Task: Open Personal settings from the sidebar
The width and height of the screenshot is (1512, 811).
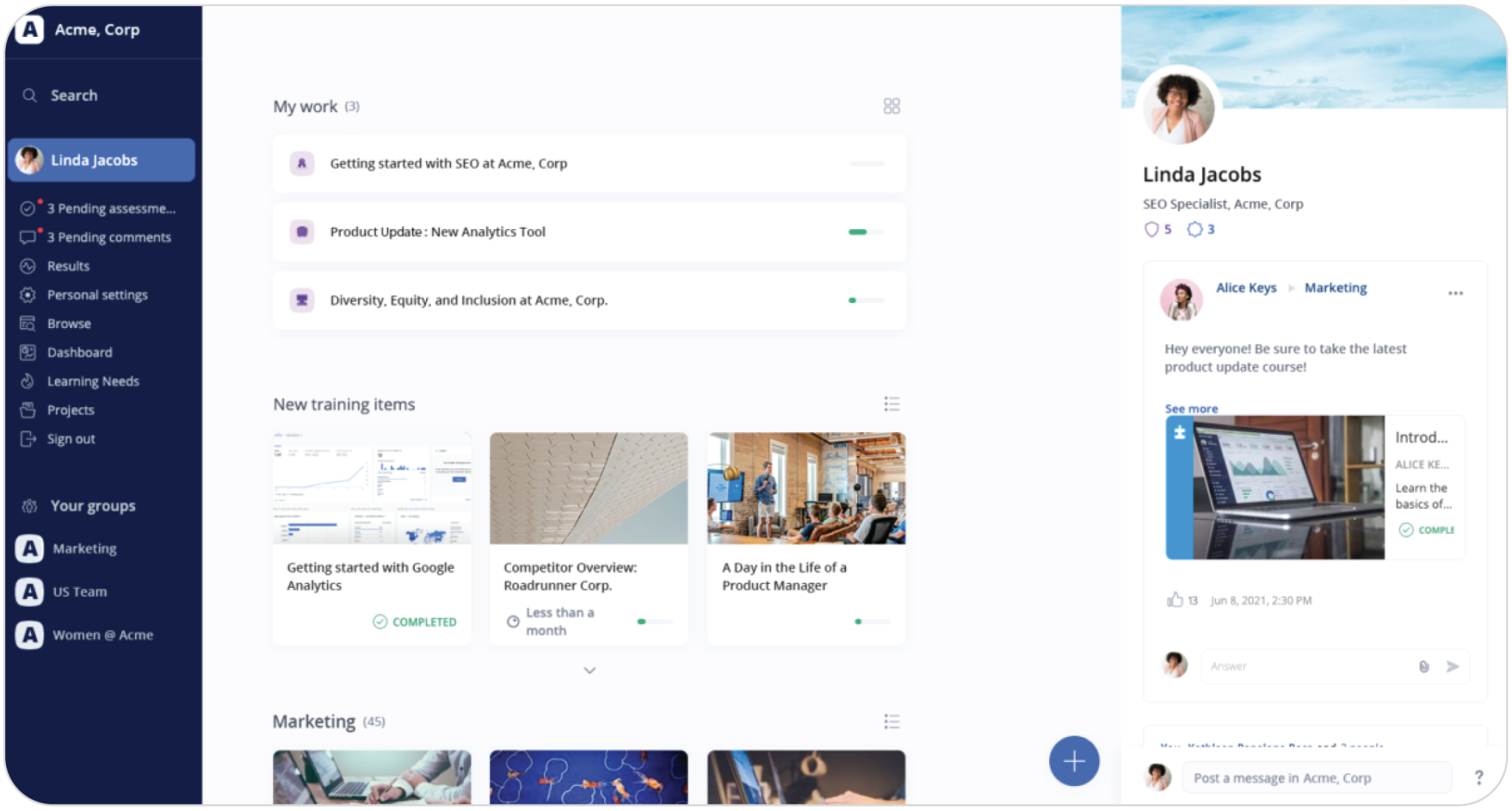Action: point(97,294)
